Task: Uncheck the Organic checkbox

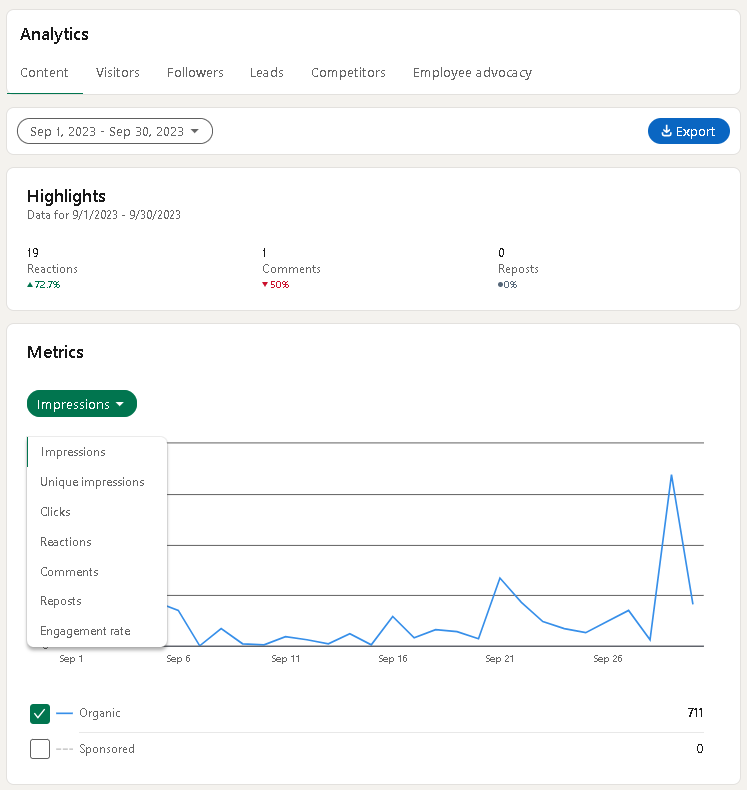Action: pos(40,713)
